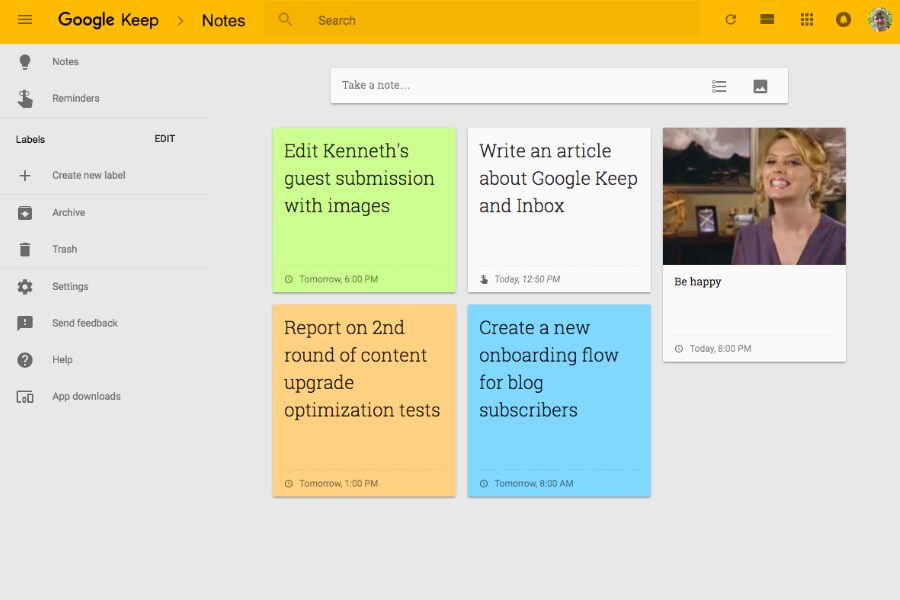900x600 pixels.
Task: Open Help from the sidebar
Action: (x=62, y=360)
